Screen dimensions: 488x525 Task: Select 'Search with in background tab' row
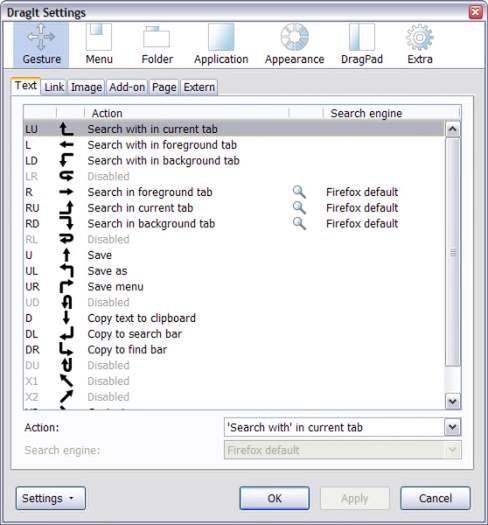234,160
